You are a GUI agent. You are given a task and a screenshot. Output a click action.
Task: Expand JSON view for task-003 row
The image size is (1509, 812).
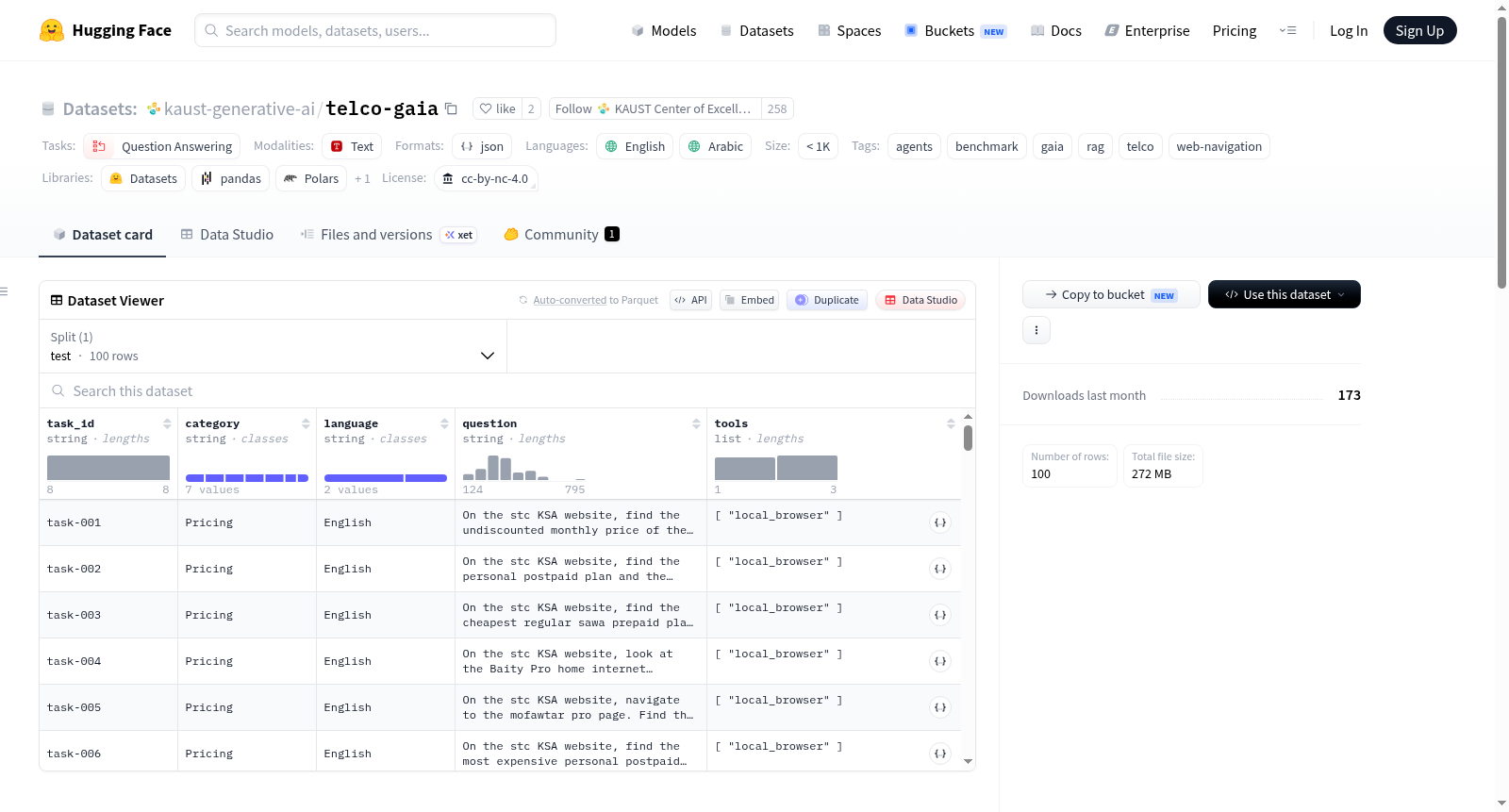pos(940,615)
